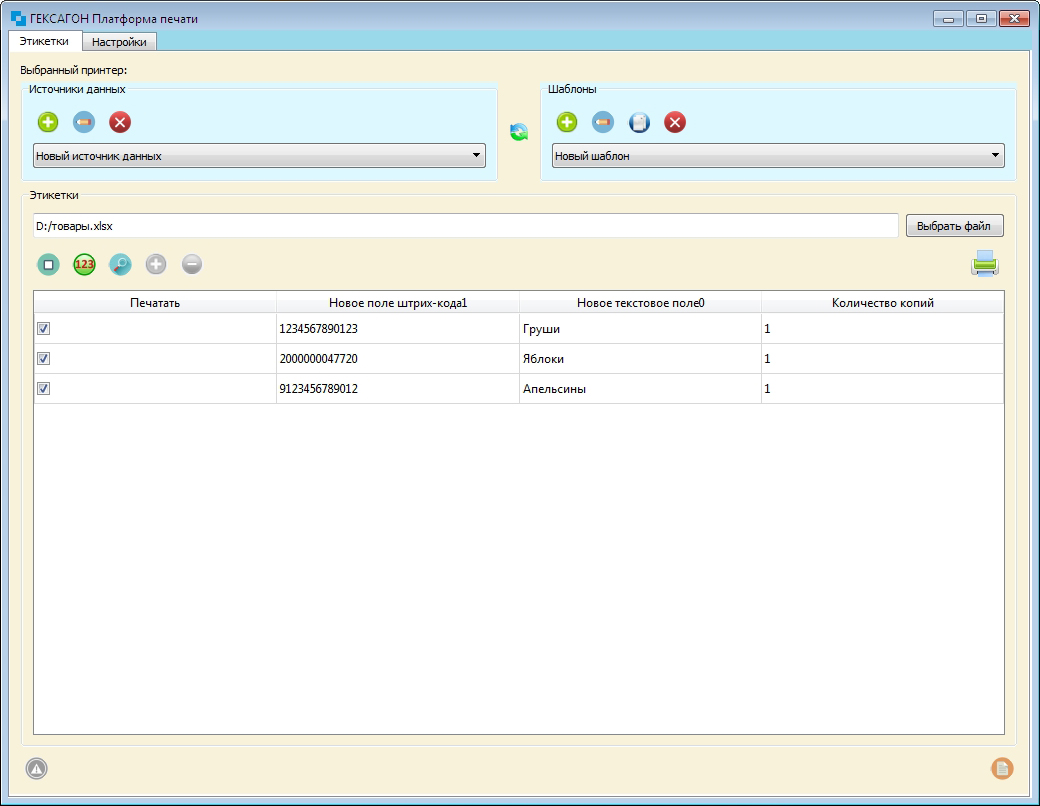Click the select-all square icon in labels toolbar
Viewport: 1040px width, 806px height.
pos(48,264)
